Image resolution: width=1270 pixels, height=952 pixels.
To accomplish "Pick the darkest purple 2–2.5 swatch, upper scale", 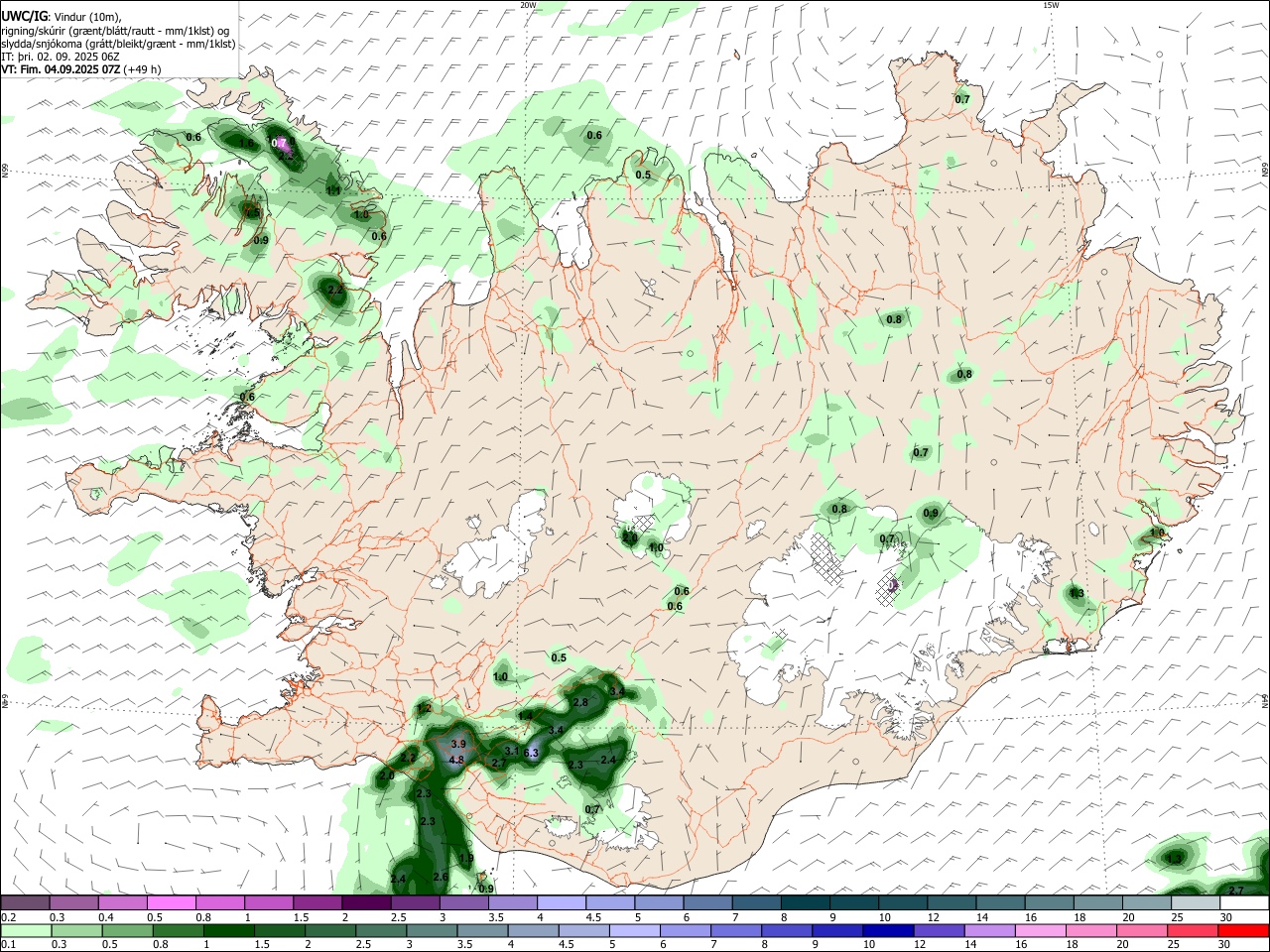I will click(365, 903).
